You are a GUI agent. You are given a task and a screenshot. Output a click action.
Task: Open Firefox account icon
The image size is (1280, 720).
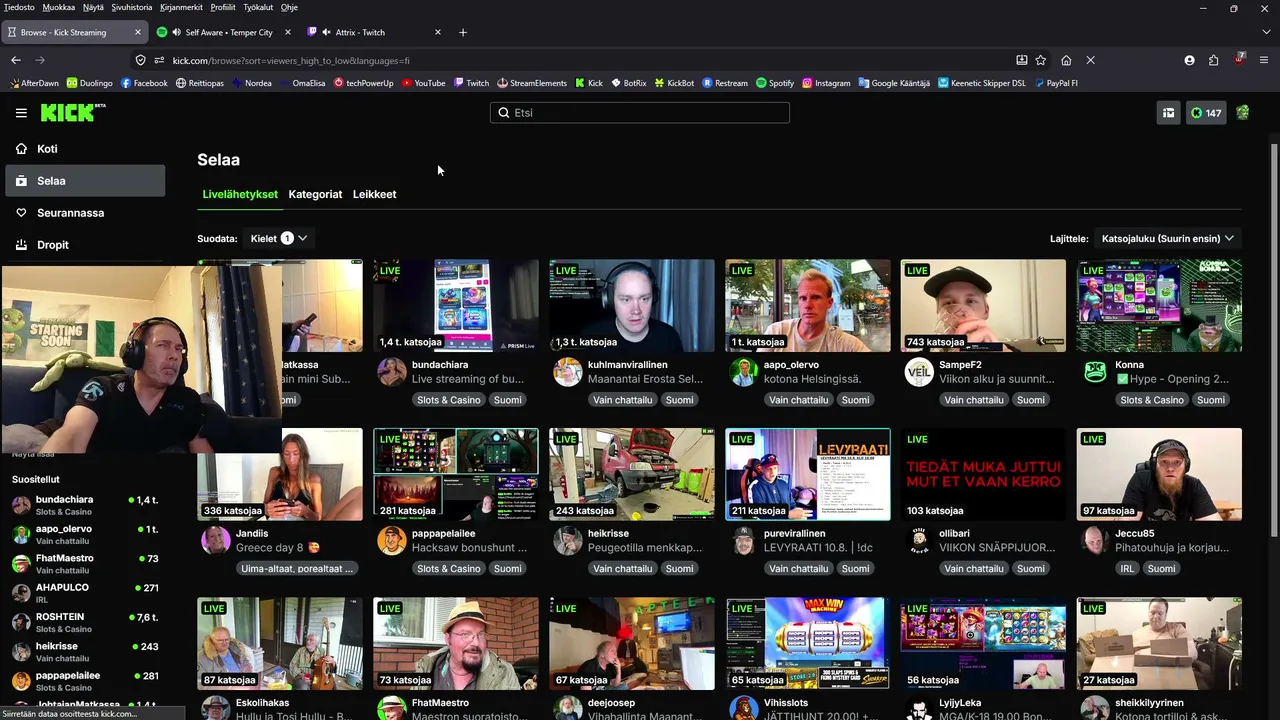coord(1189,60)
